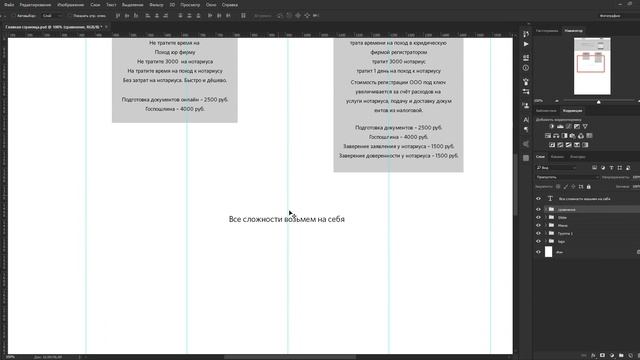Screen dimensions: 640x360
Task: Filter layers by pixel layers icon
Action: point(594,168)
